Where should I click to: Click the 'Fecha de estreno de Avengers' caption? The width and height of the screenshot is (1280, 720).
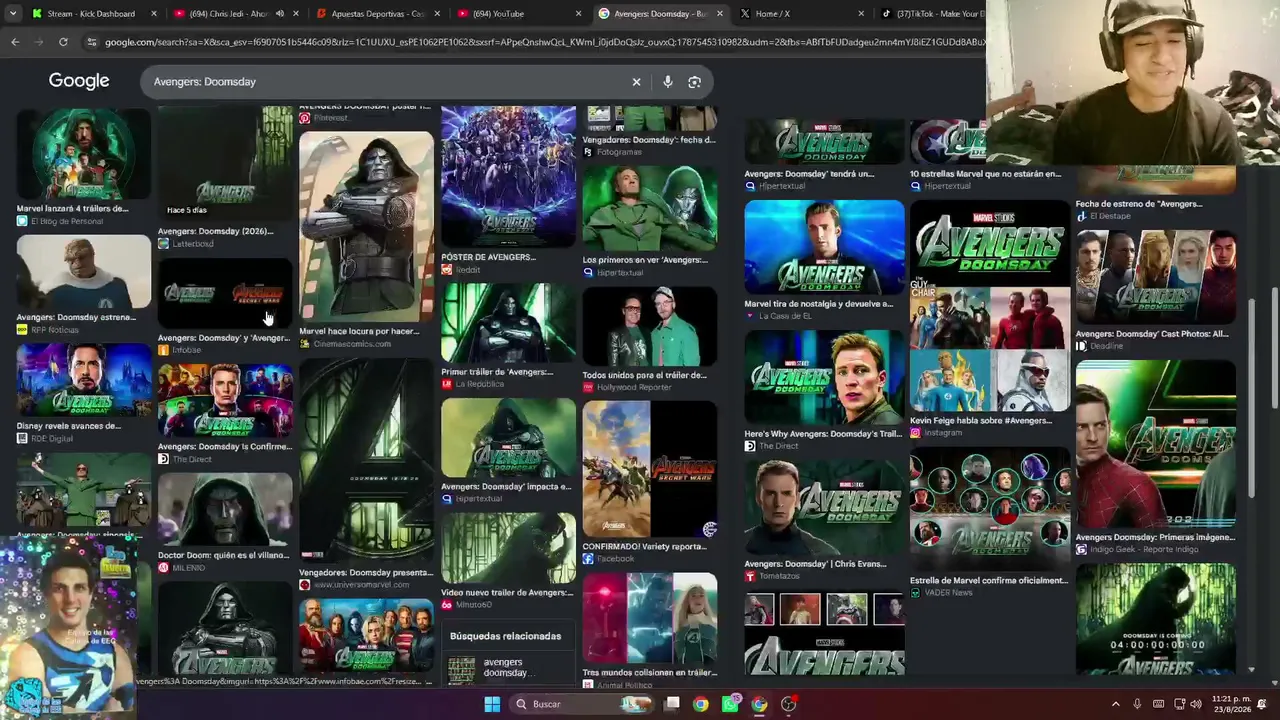point(1139,204)
